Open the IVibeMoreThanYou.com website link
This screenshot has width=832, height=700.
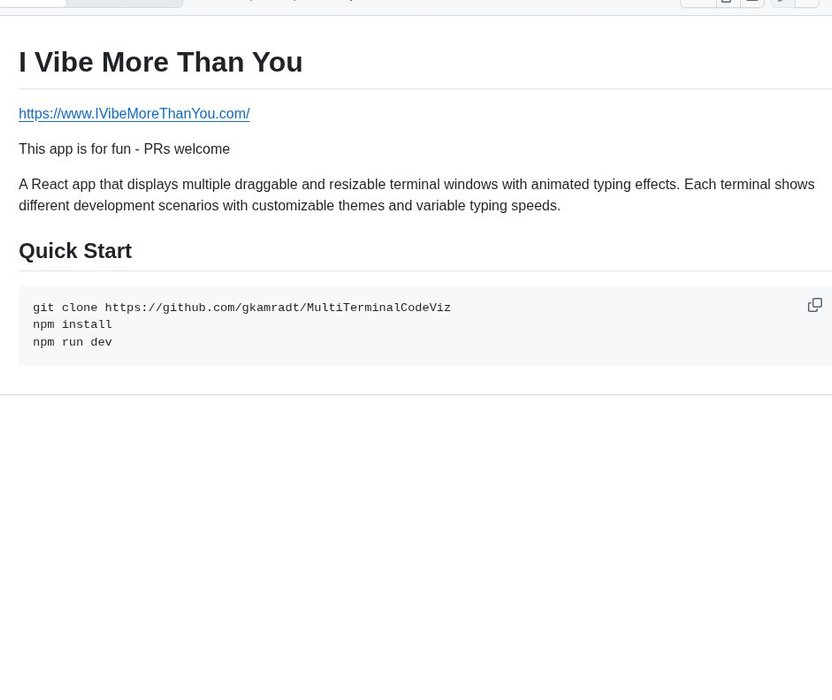pyautogui.click(x=134, y=114)
